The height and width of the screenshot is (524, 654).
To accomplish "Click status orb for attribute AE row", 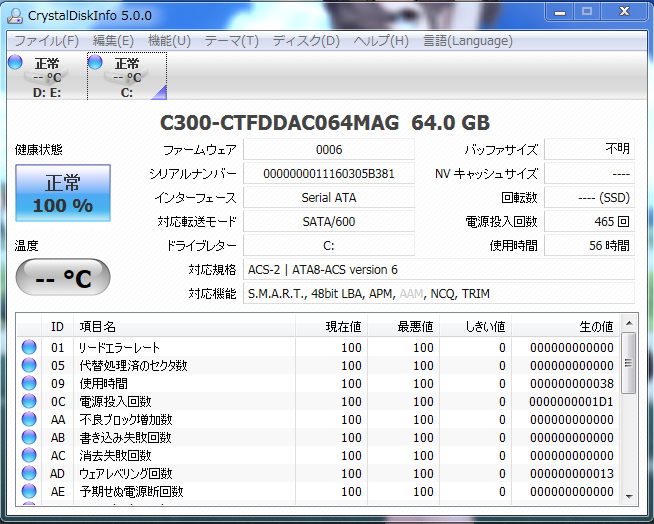I will [x=29, y=491].
